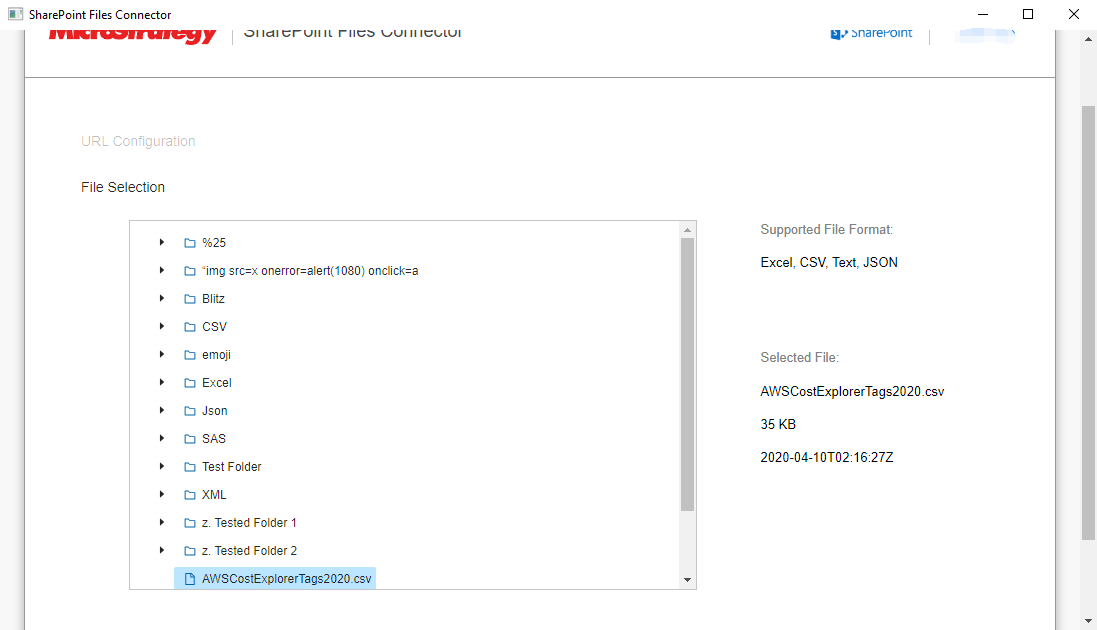1097x630 pixels.
Task: Click the page's vertical scrollbar thumb
Action: click(1089, 320)
